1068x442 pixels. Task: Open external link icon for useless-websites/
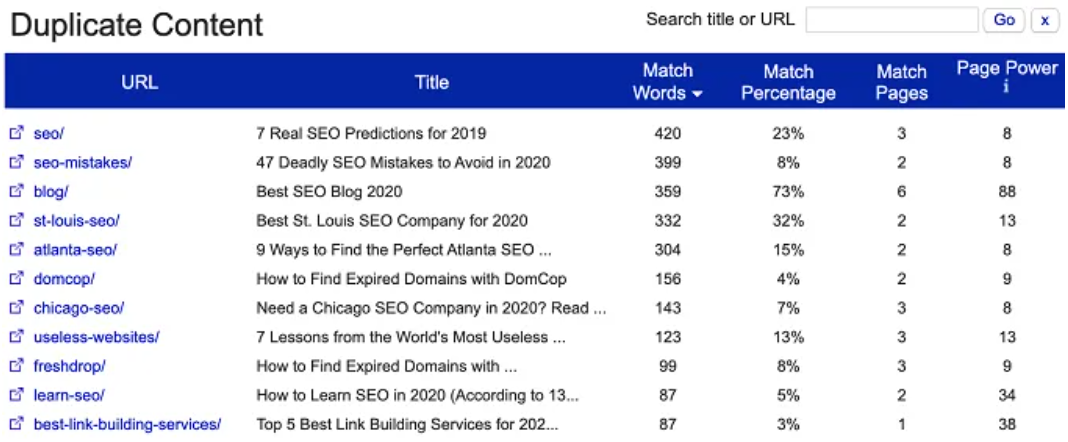click(16, 336)
